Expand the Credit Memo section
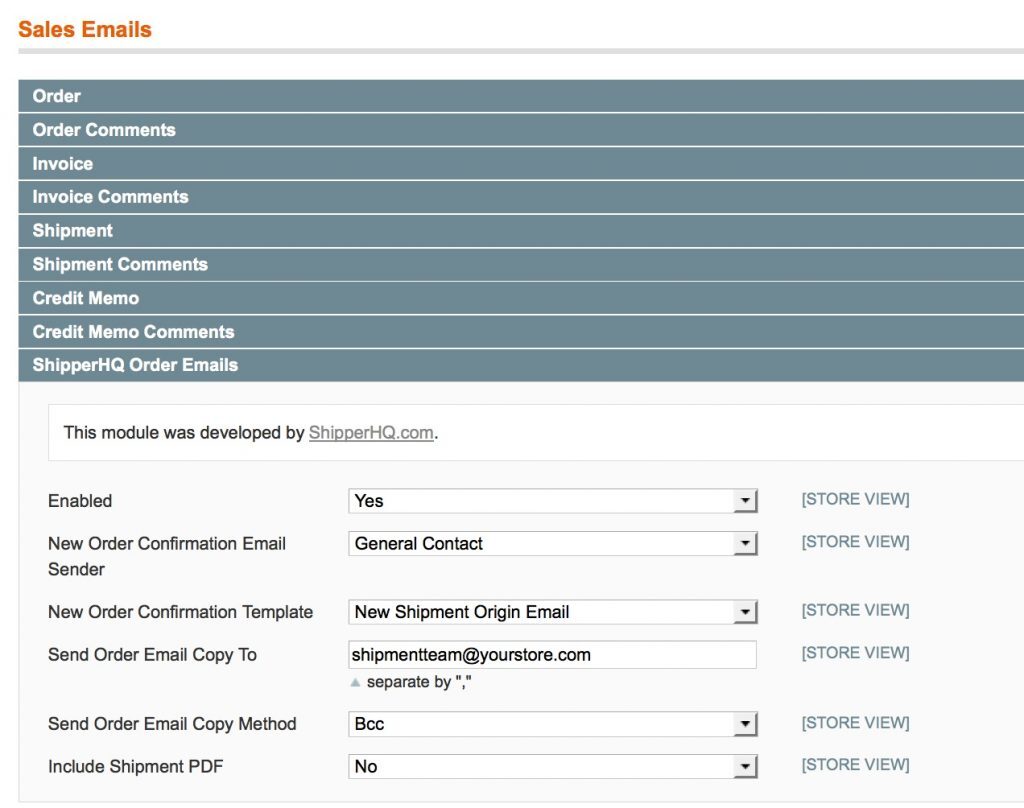Screen dimensions: 1024x808 [x=86, y=298]
